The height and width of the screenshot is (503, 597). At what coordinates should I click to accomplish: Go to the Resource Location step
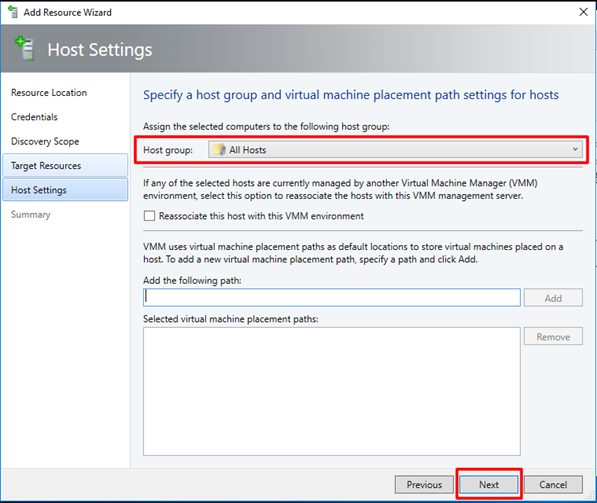(49, 93)
